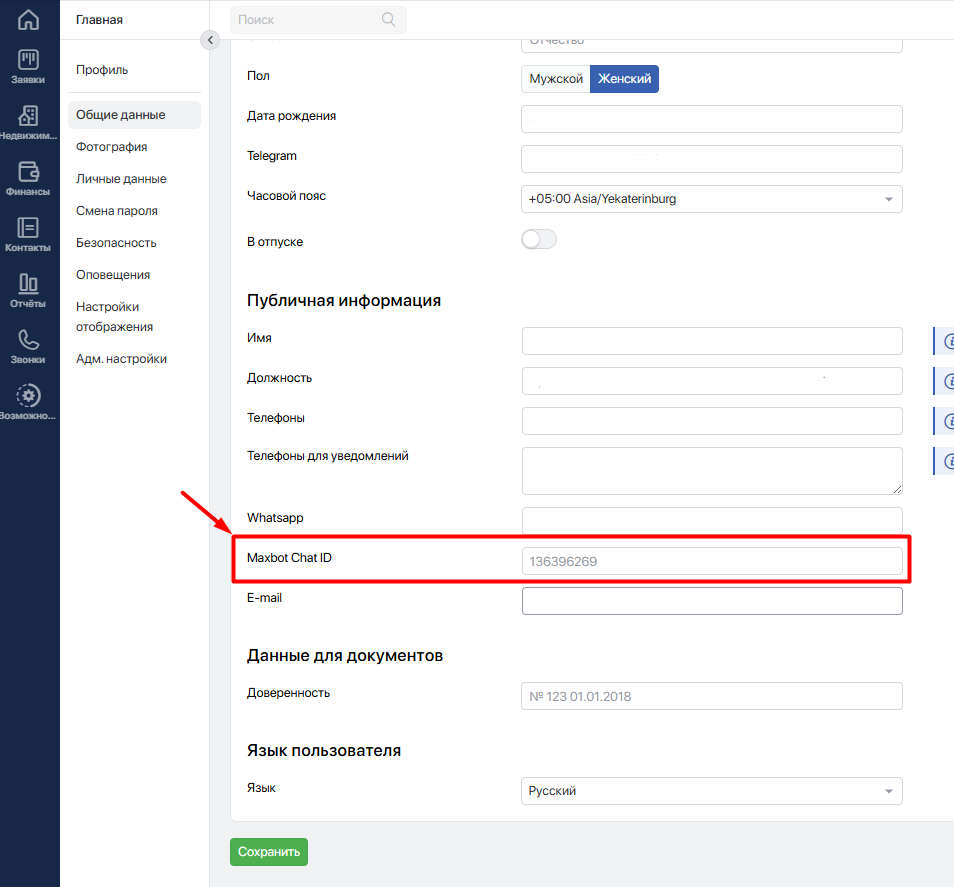Open the Безопасность settings section

pyautogui.click(x=116, y=243)
